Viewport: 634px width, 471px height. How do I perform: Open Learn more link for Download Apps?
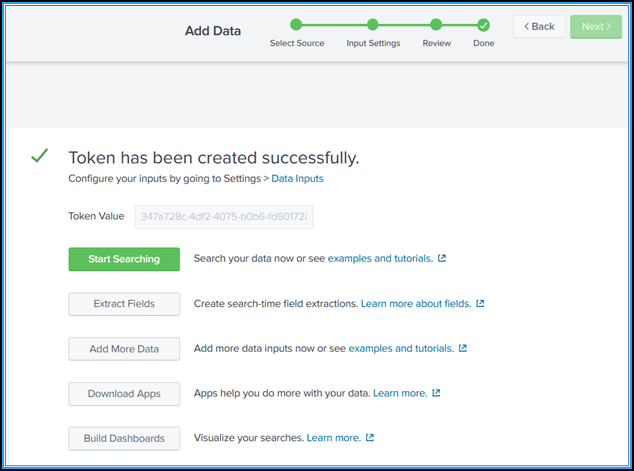(x=400, y=393)
